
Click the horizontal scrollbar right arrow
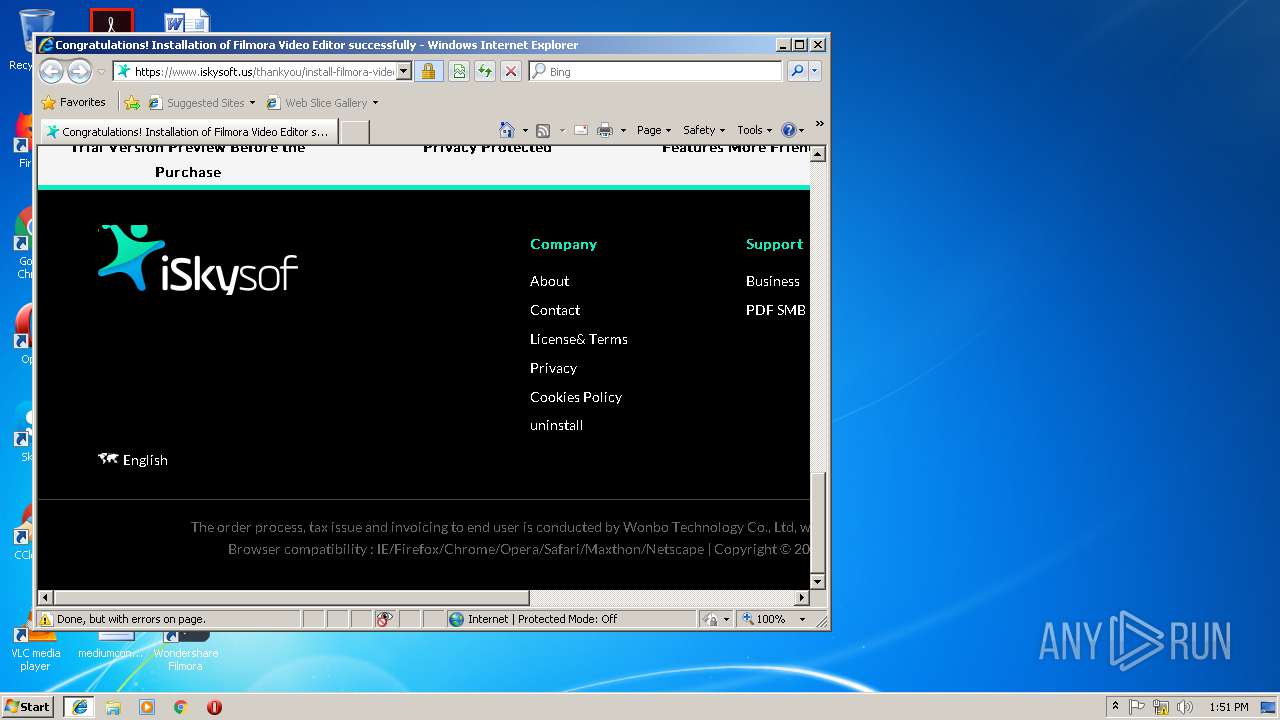(802, 598)
